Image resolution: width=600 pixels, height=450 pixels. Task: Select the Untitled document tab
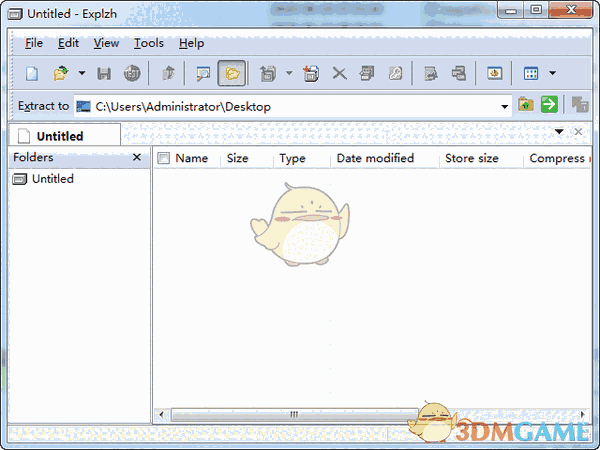[64, 135]
